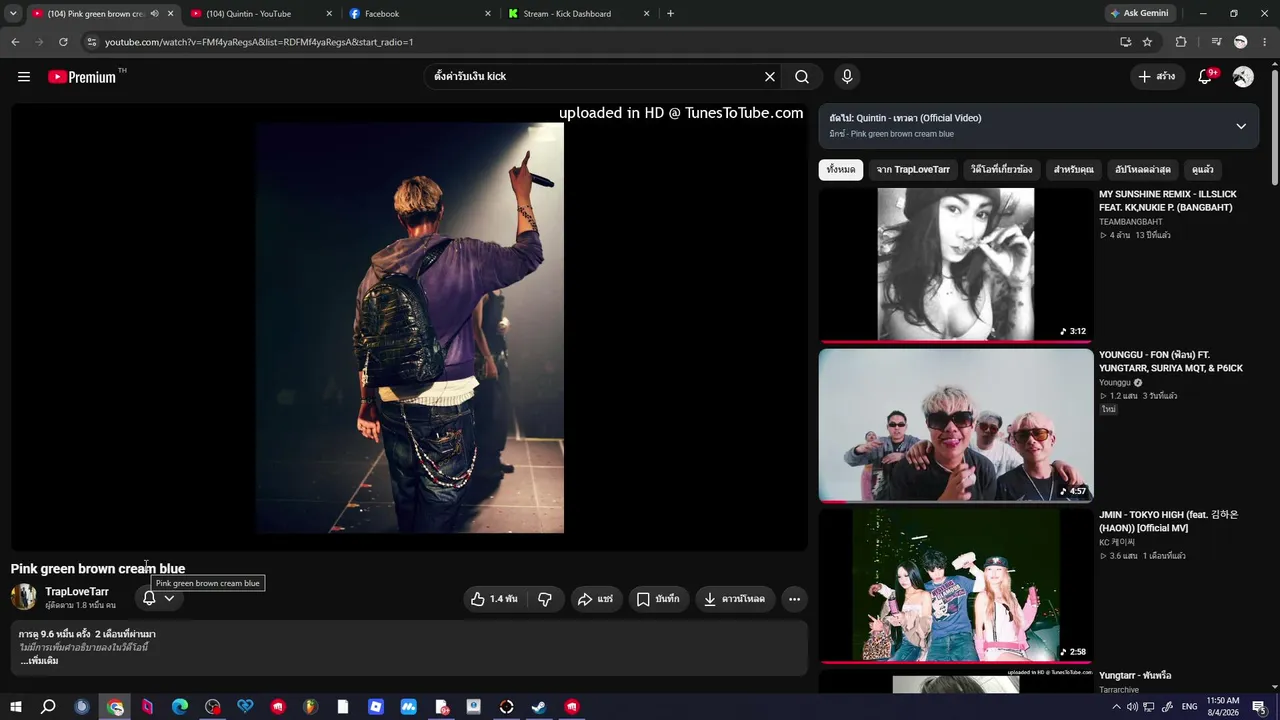Click the magnifier search button
This screenshot has height=720, width=1280.
pos(802,77)
